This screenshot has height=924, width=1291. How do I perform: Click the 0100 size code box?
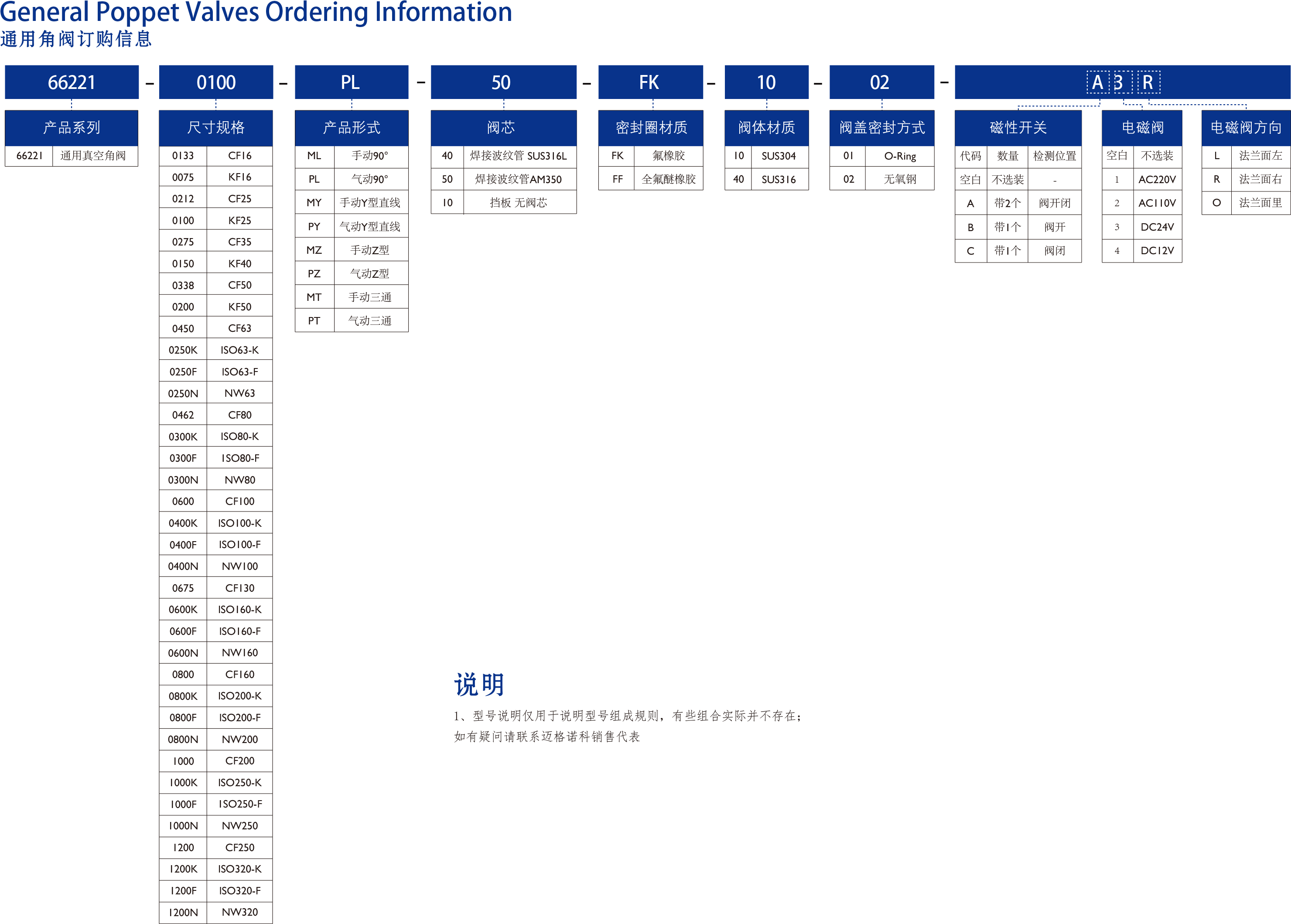215,82
